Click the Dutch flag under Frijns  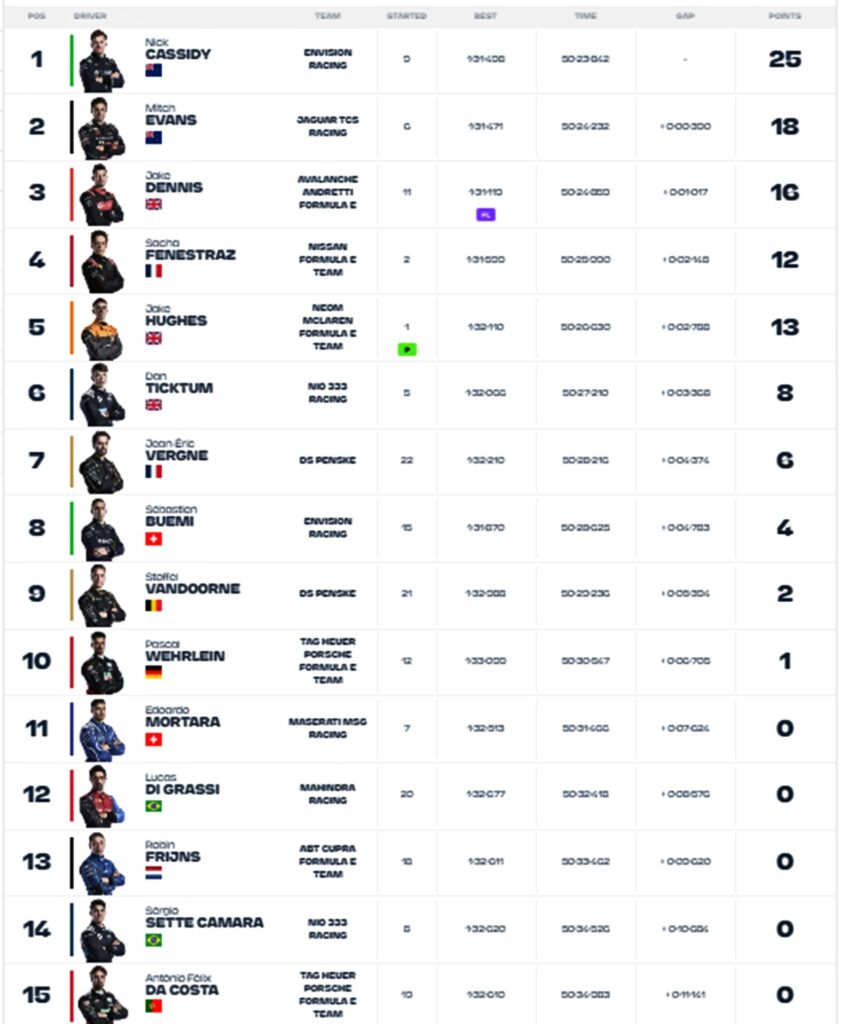(154, 872)
